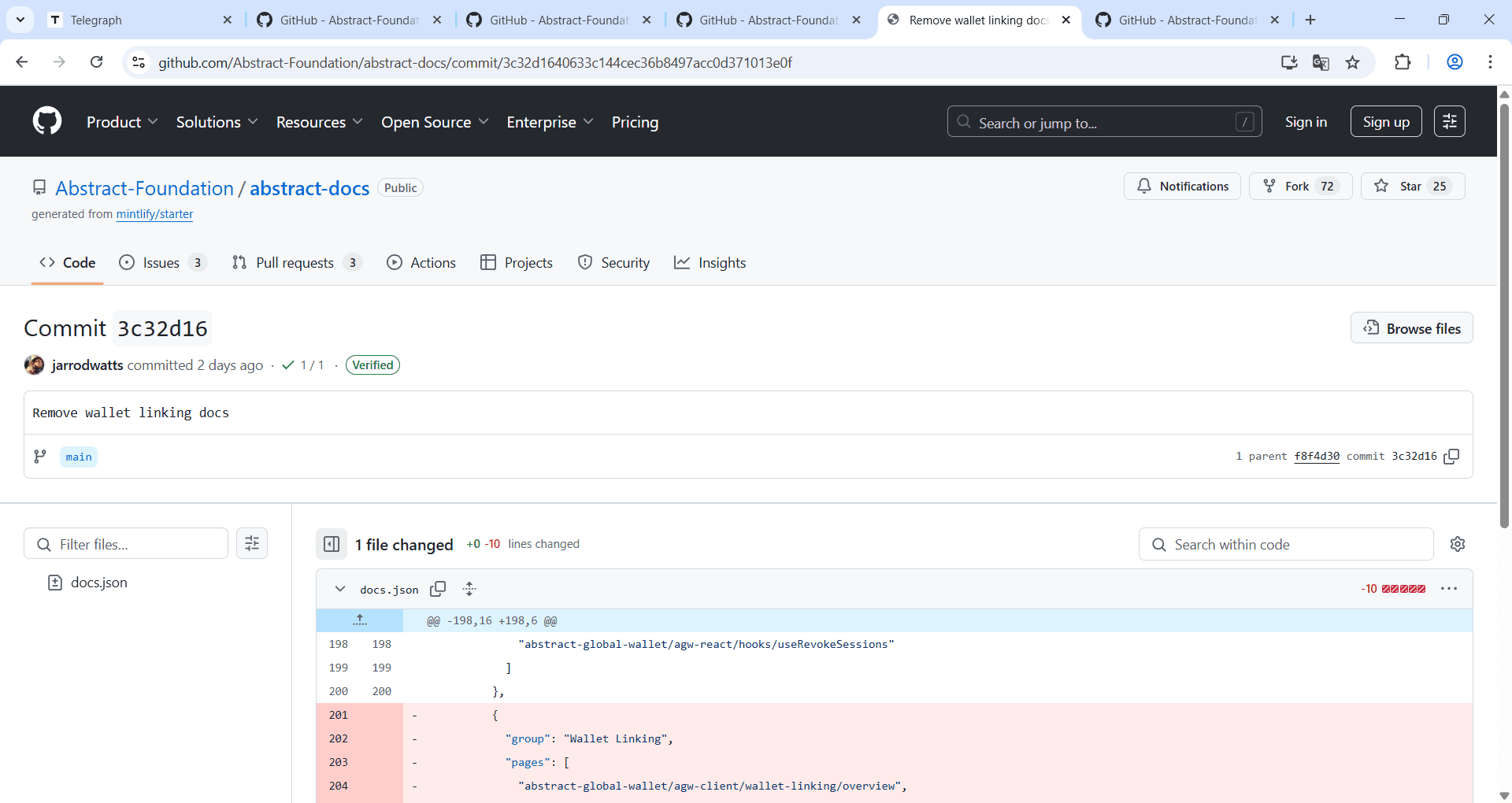Open the Code tab
Viewport: 1512px width, 803px height.
68,263
